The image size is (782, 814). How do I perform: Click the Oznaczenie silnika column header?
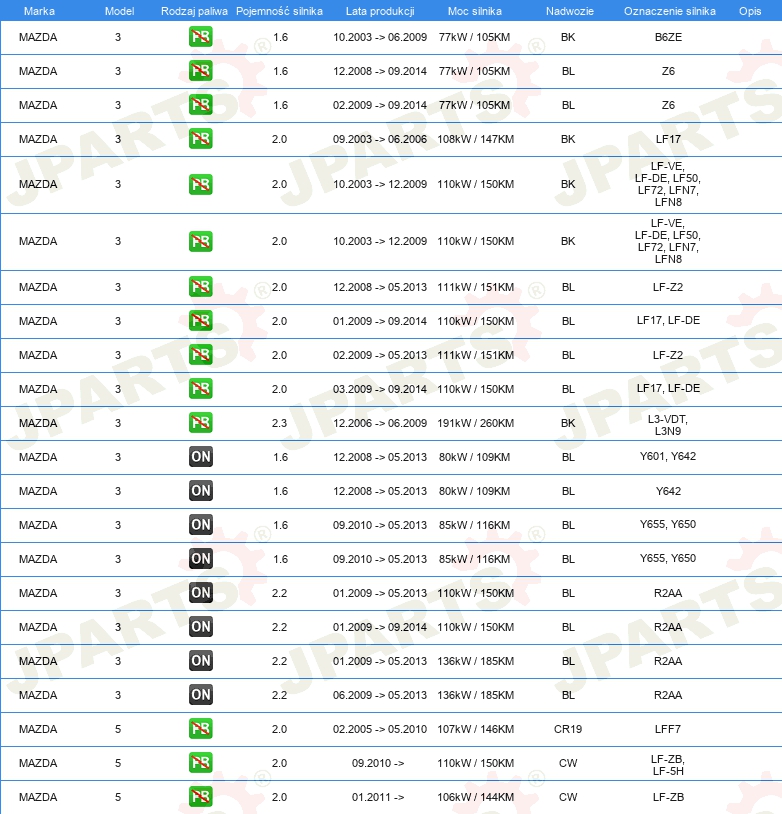(x=669, y=10)
